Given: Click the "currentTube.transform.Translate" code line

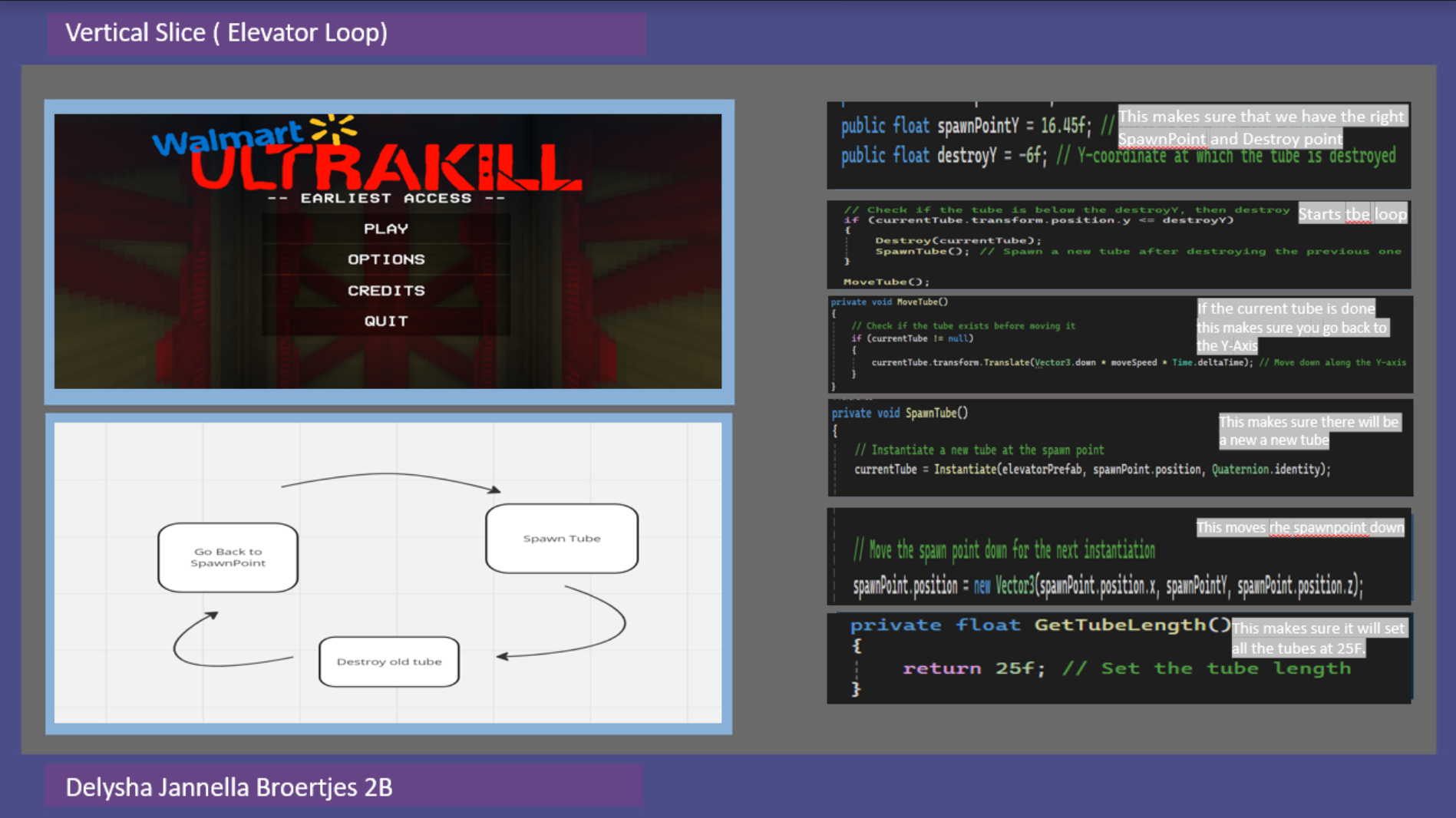Looking at the screenshot, I should 1138,362.
